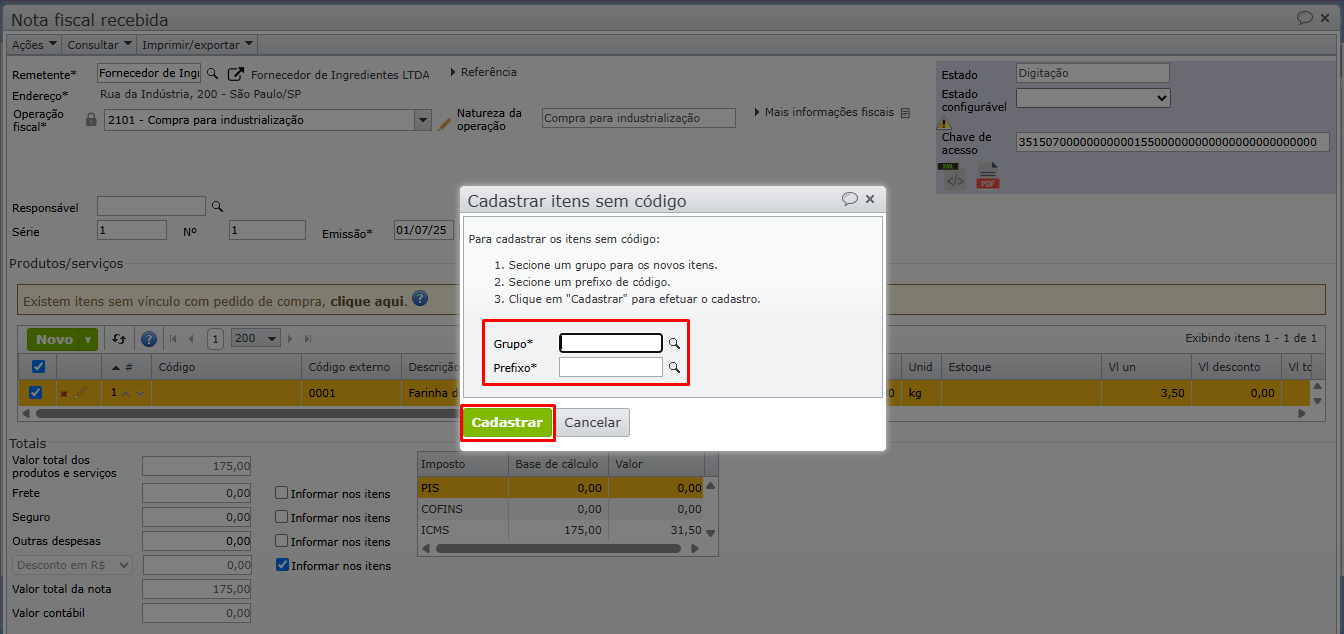Click the Responsável input field

[x=151, y=207]
